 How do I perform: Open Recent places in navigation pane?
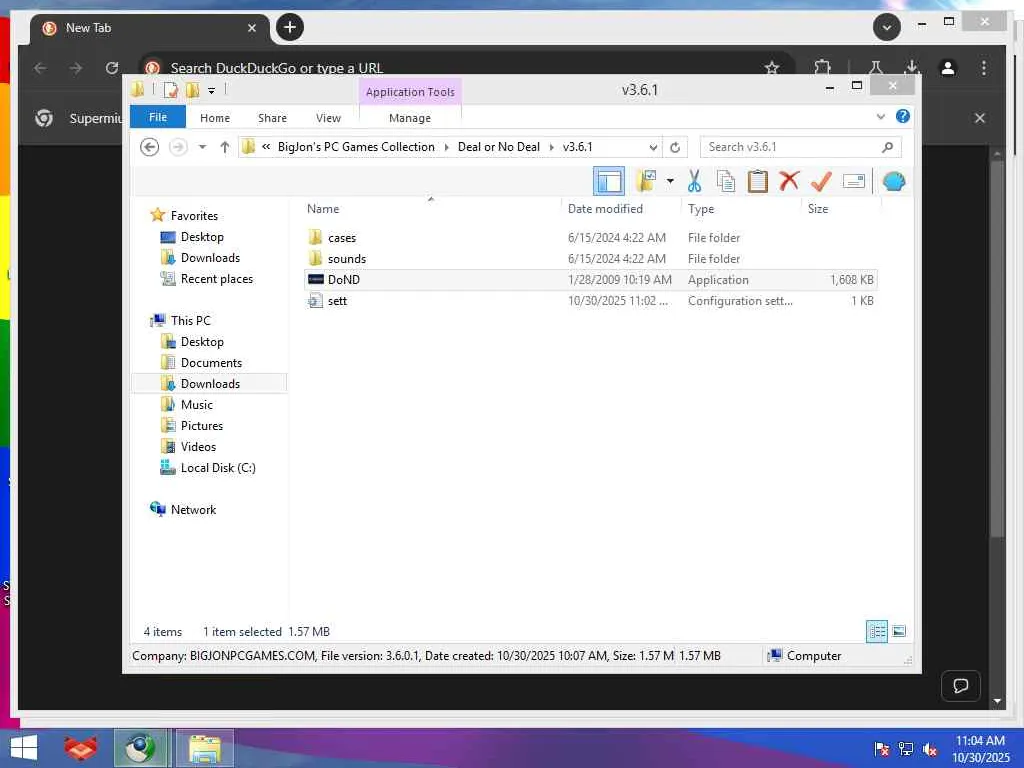tap(216, 279)
